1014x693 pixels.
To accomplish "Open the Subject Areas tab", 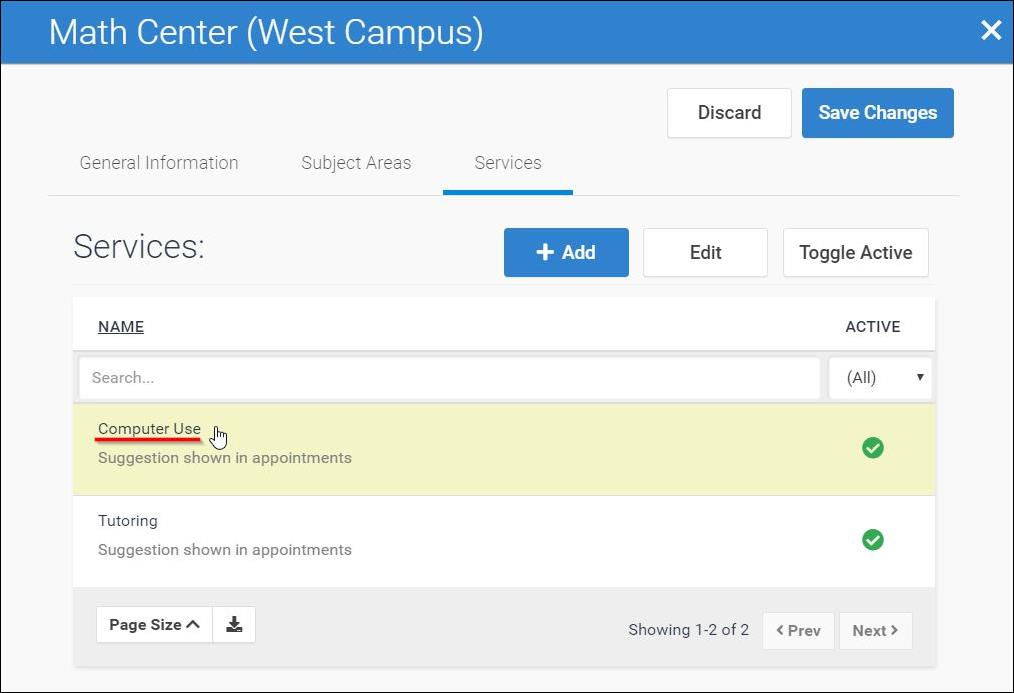I will [356, 163].
